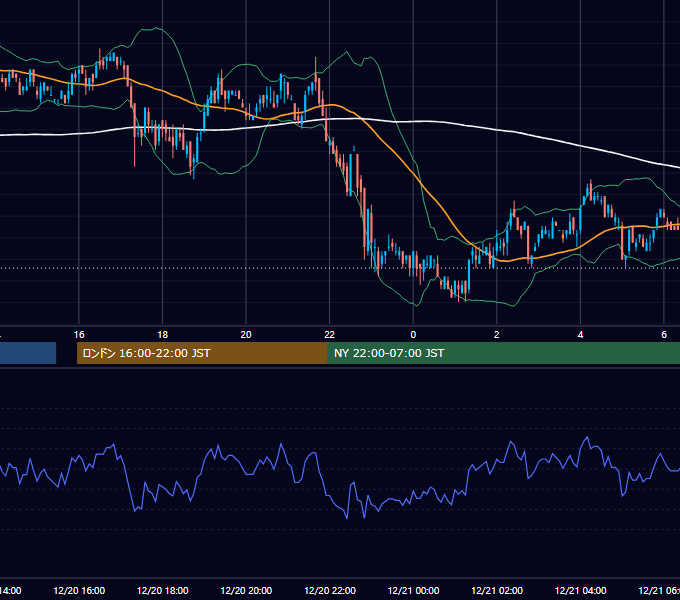Image resolution: width=680 pixels, height=600 pixels.
Task: Select the NY 22:00-07:00 JST session bar
Action: click(x=503, y=353)
